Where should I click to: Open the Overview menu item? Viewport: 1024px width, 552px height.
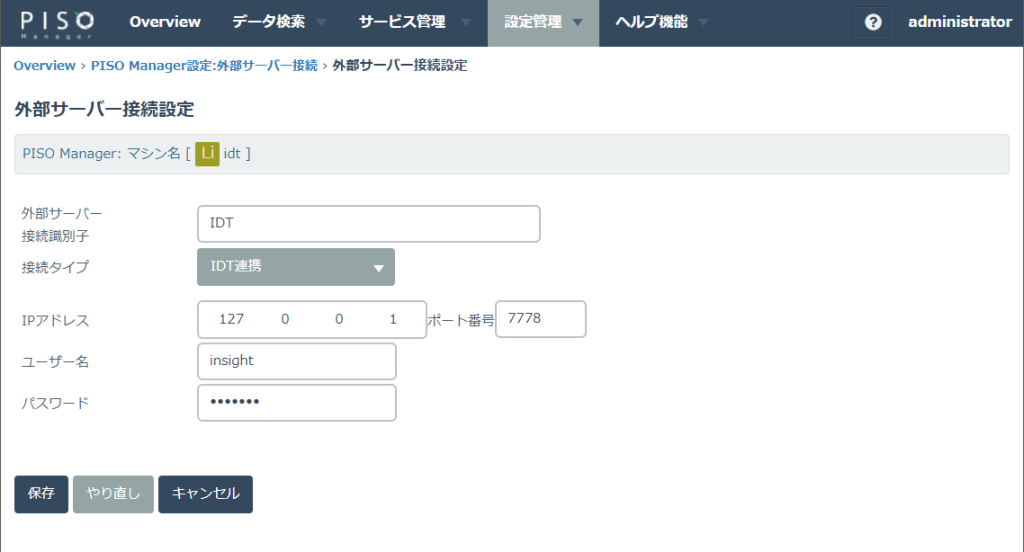pyautogui.click(x=165, y=22)
